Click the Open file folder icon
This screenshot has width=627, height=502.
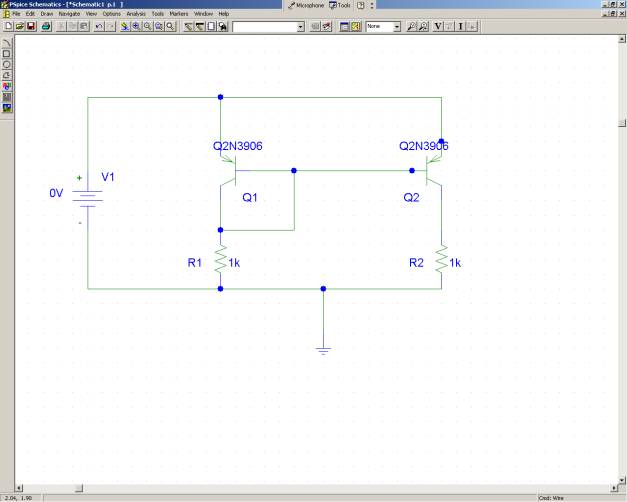coord(20,25)
